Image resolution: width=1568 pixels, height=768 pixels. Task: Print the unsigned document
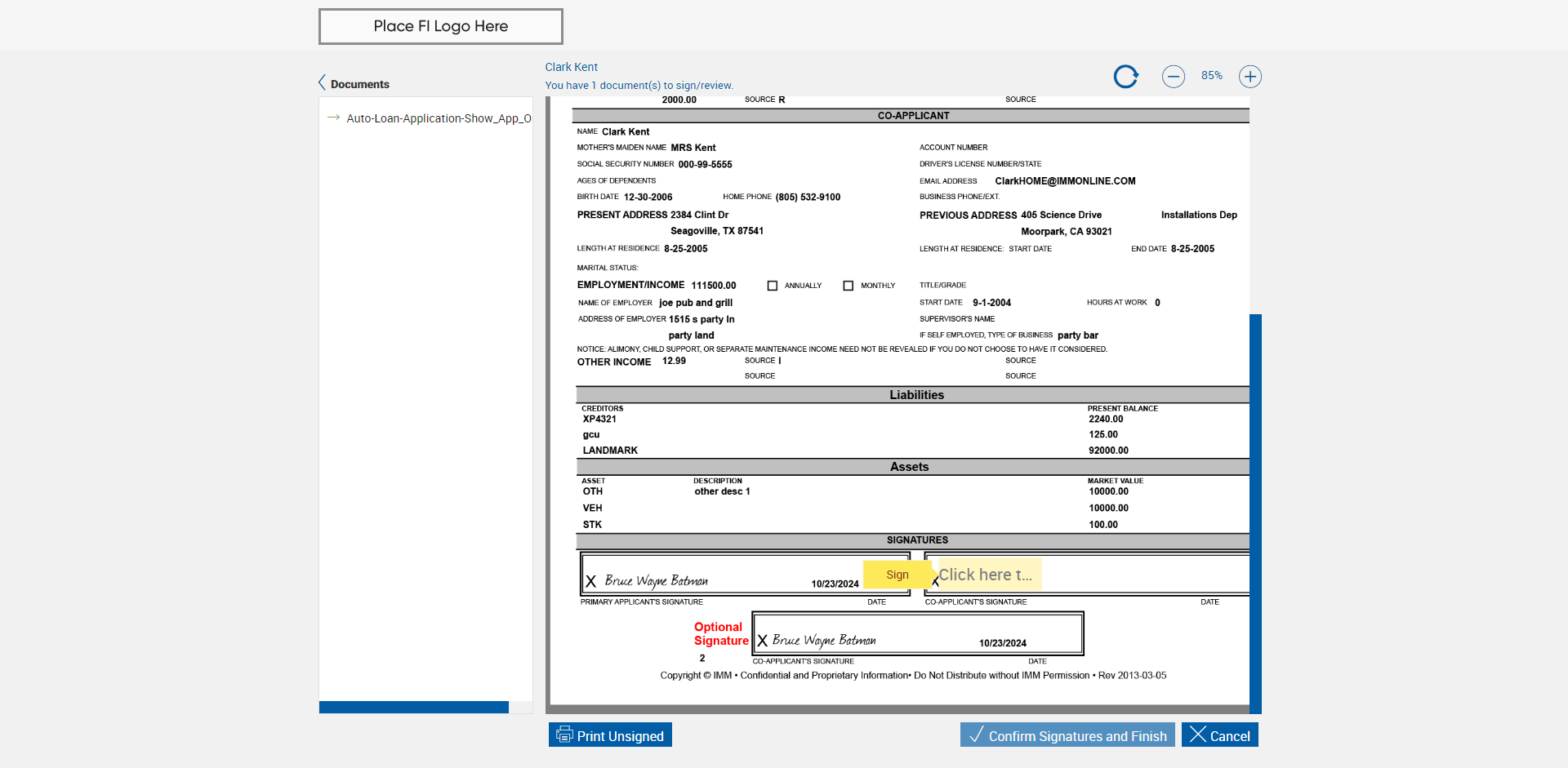(610, 735)
